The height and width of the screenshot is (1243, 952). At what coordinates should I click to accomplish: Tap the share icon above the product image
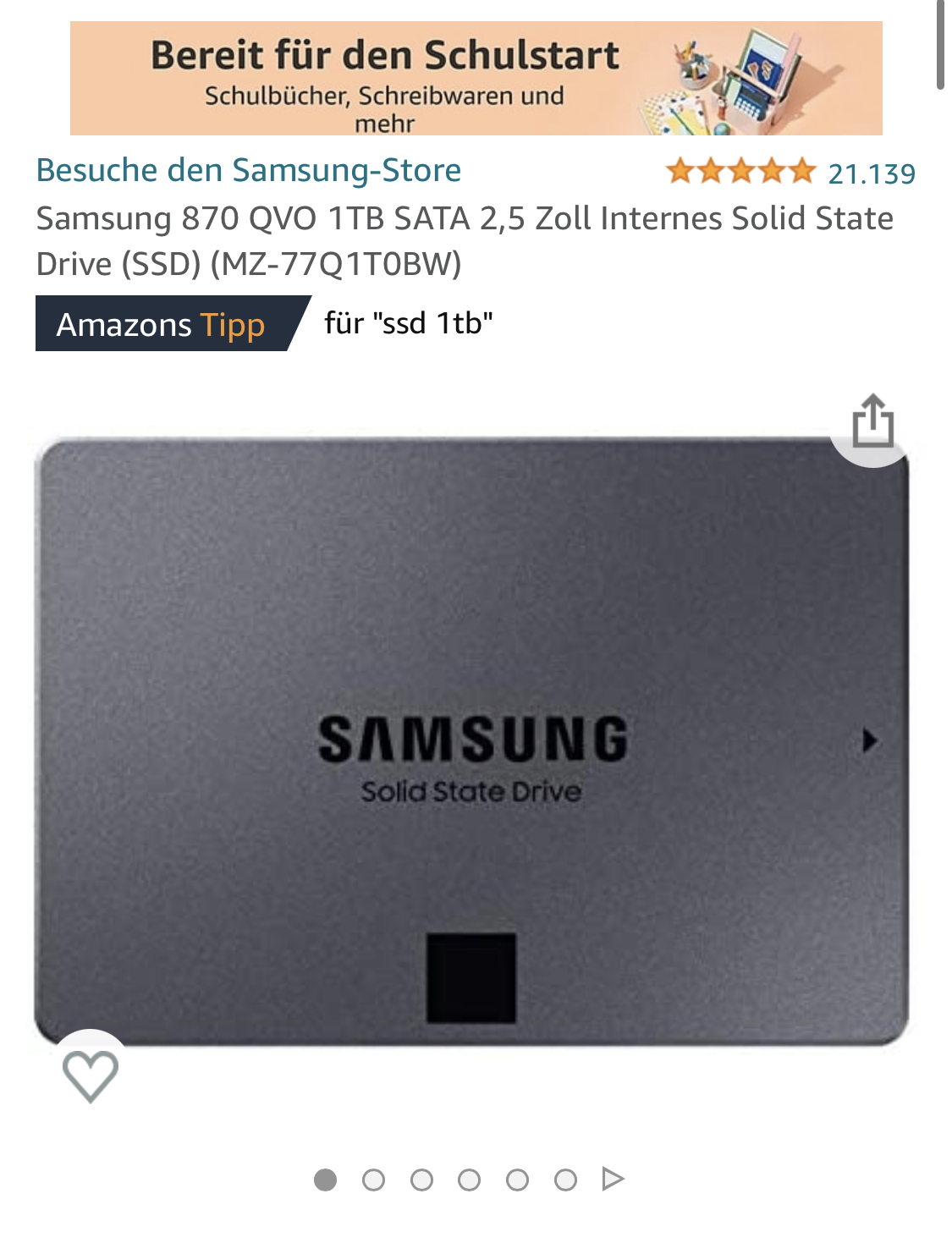[x=872, y=421]
